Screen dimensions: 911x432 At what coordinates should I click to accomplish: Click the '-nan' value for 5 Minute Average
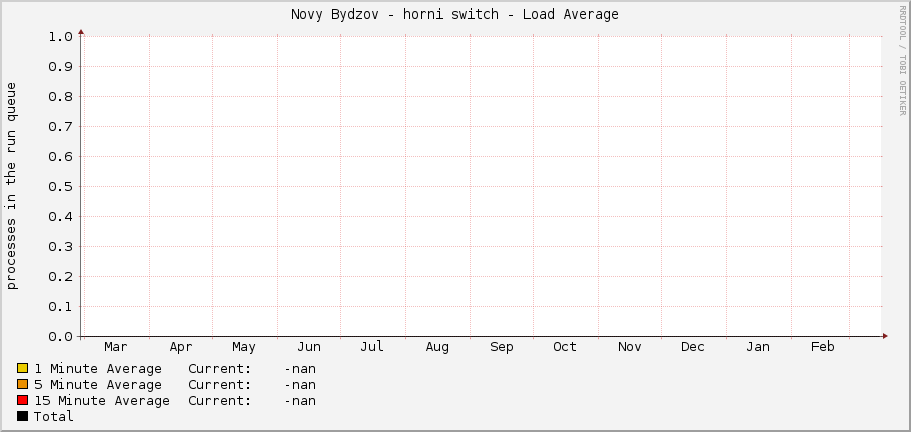click(300, 384)
